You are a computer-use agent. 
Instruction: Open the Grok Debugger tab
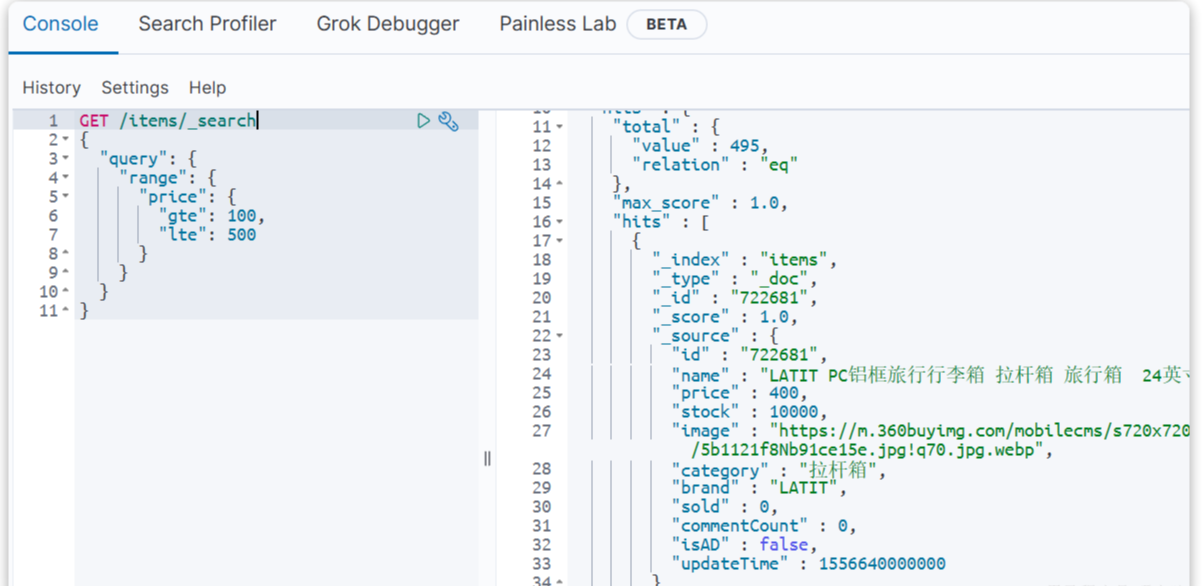click(388, 24)
